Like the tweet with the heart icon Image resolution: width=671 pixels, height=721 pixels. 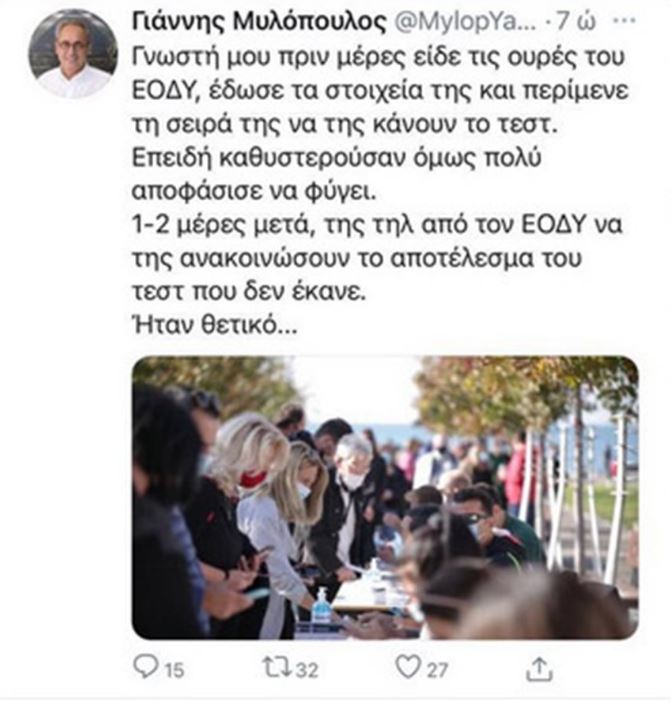(408, 667)
